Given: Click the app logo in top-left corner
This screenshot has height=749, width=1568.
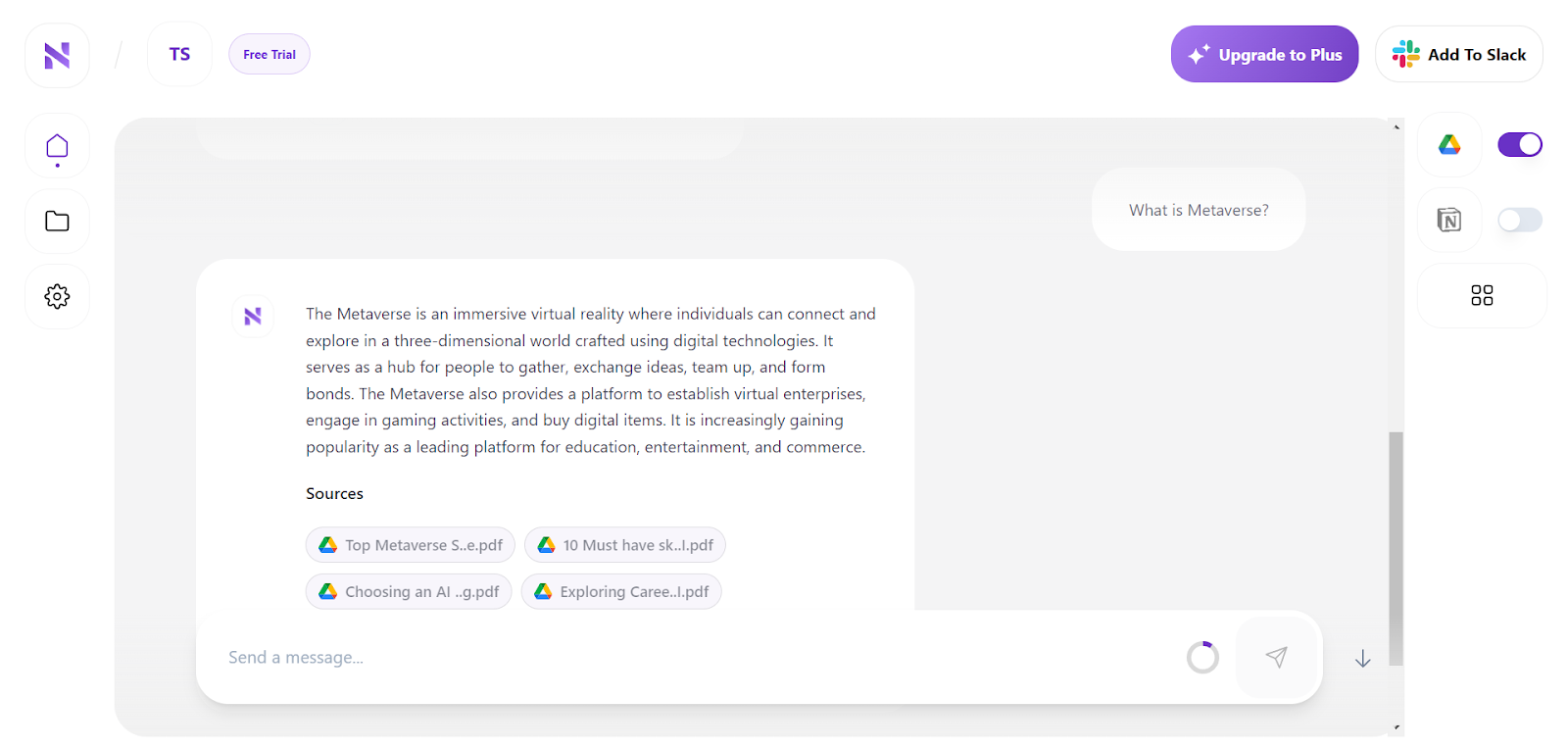Looking at the screenshot, I should point(57,56).
